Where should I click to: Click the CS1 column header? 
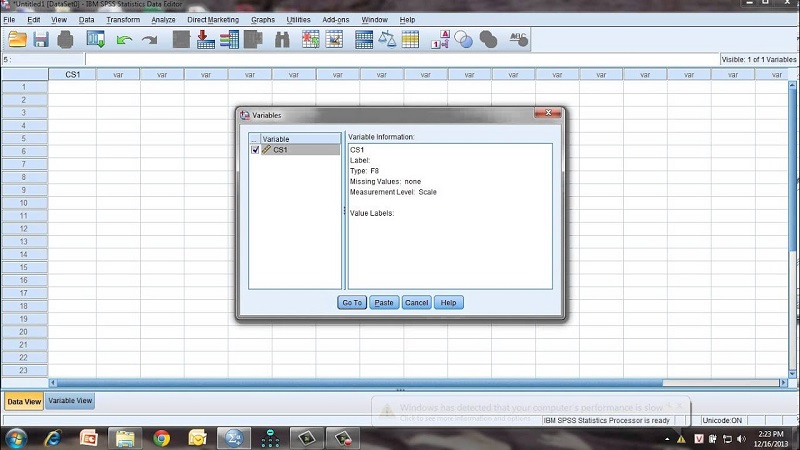coord(72,74)
